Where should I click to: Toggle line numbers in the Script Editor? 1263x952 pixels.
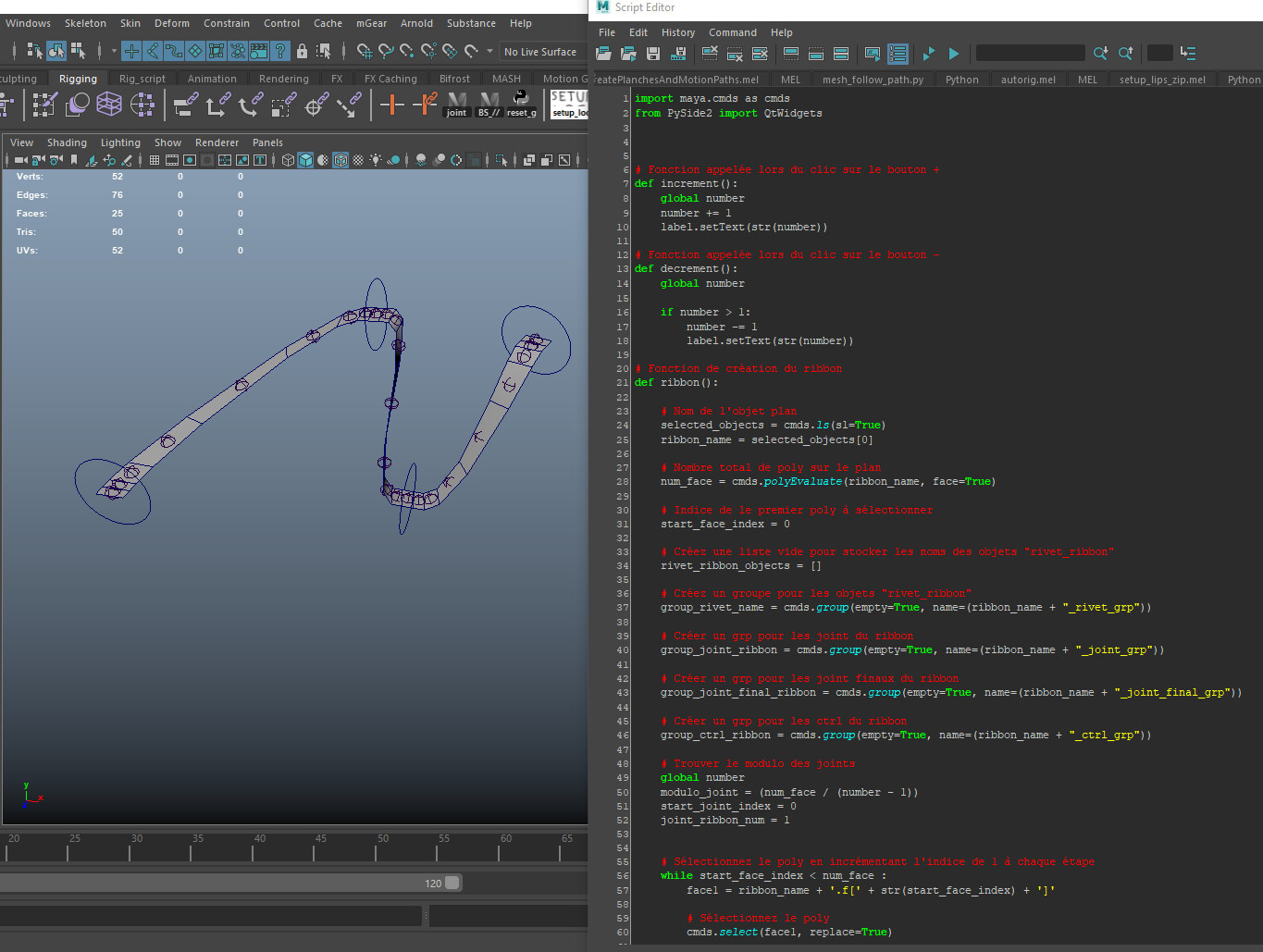[x=898, y=54]
